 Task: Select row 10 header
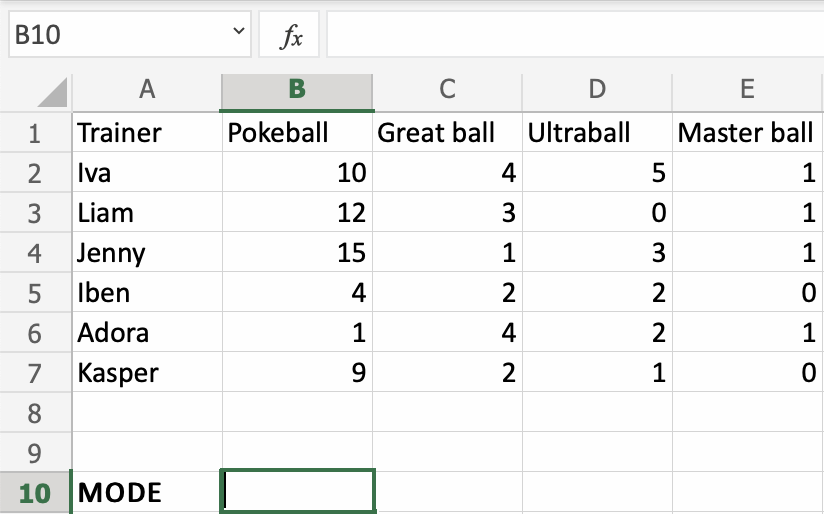click(x=35, y=492)
